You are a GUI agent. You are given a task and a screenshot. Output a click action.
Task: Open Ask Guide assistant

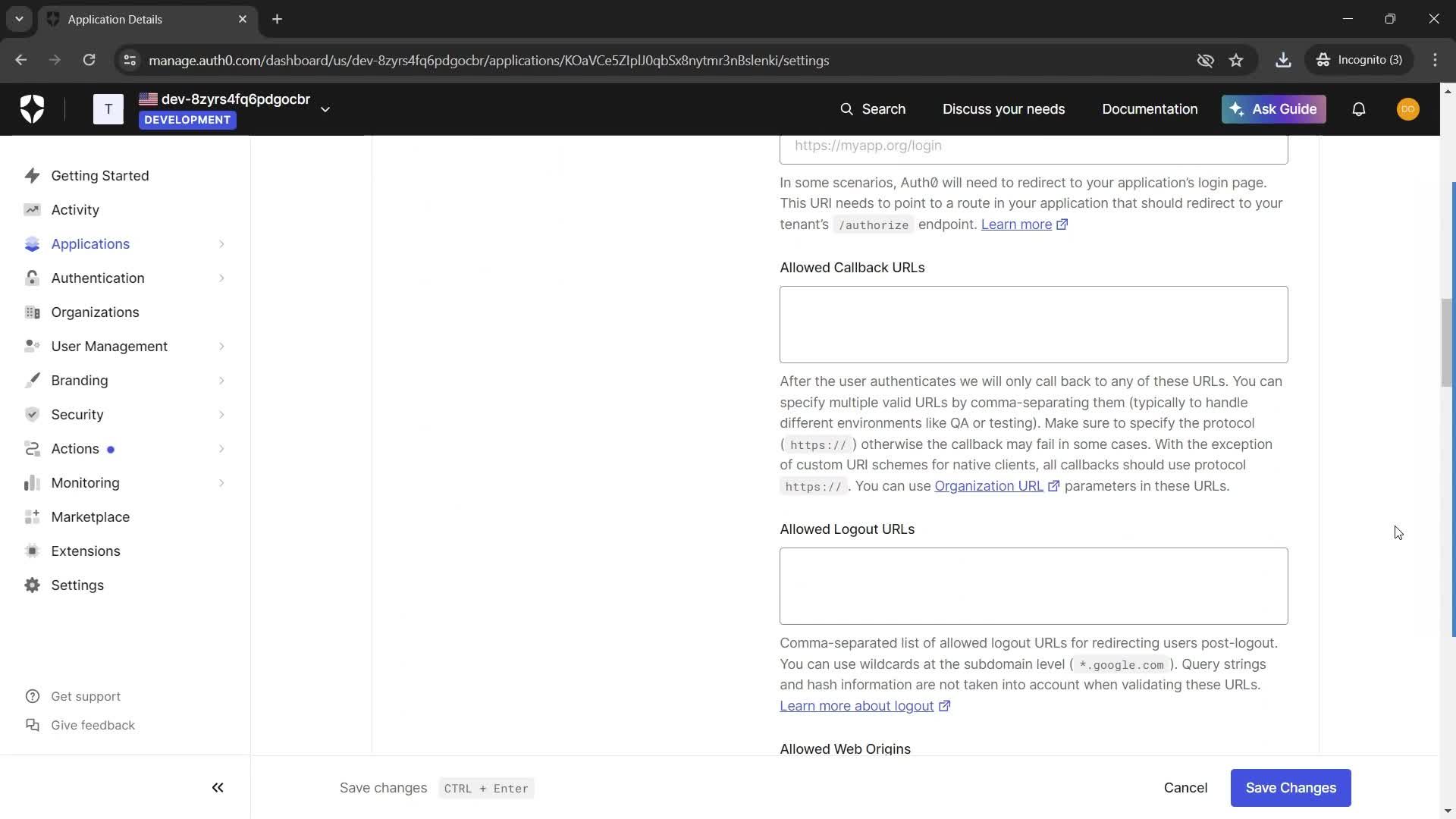1274,109
